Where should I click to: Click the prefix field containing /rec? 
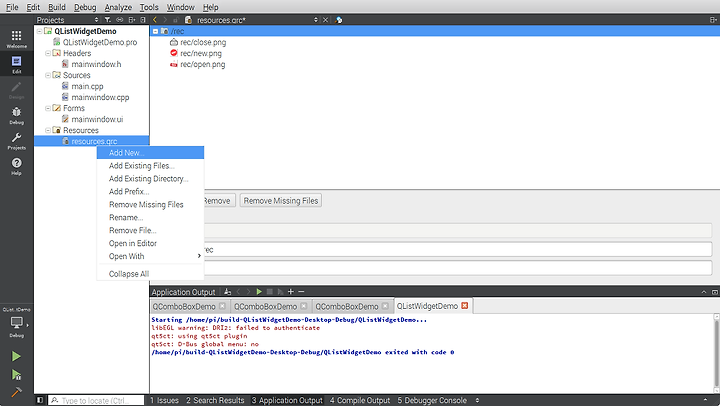coord(458,249)
